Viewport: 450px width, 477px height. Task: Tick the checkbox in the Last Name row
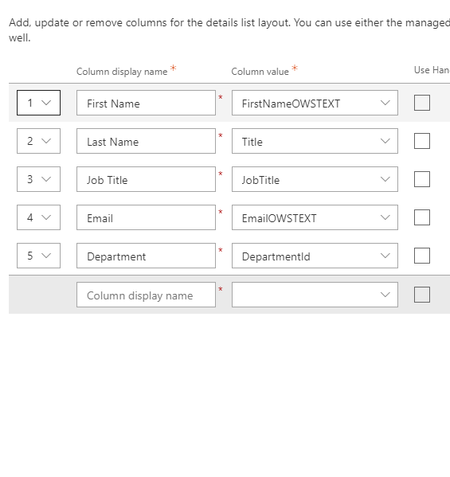pos(422,141)
